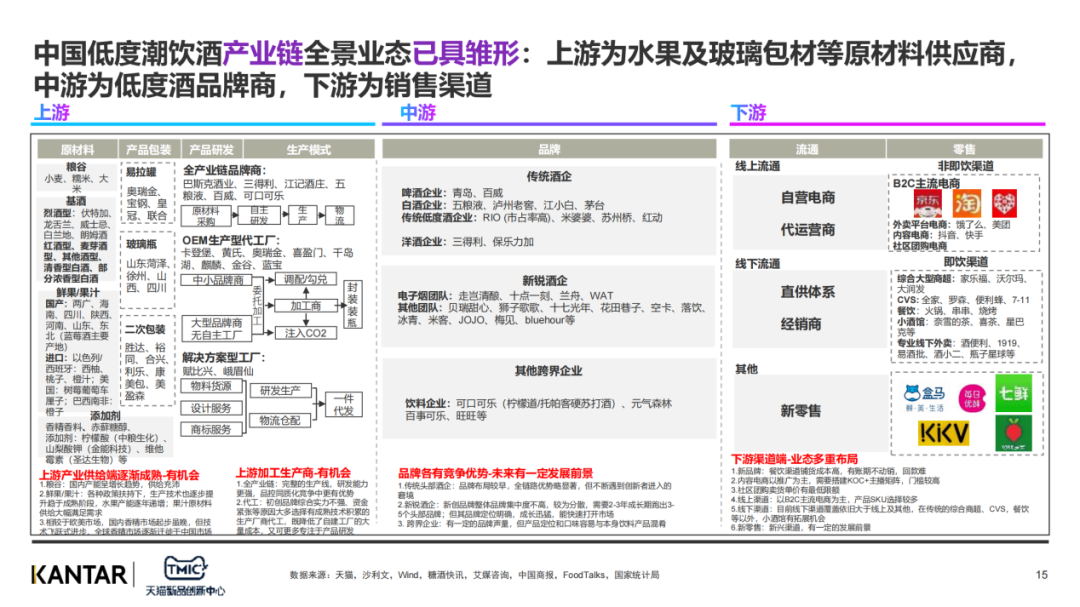This screenshot has height=607, width=1080.
Task: Click the red 下游渠道端-业态多重布局 heading
Action: [794, 459]
